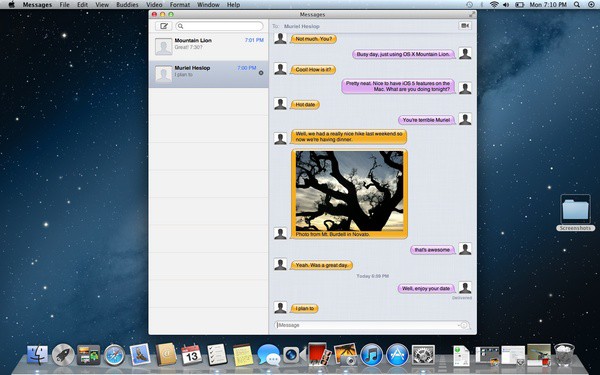
Task: Open the File menu
Action: (x=64, y=5)
